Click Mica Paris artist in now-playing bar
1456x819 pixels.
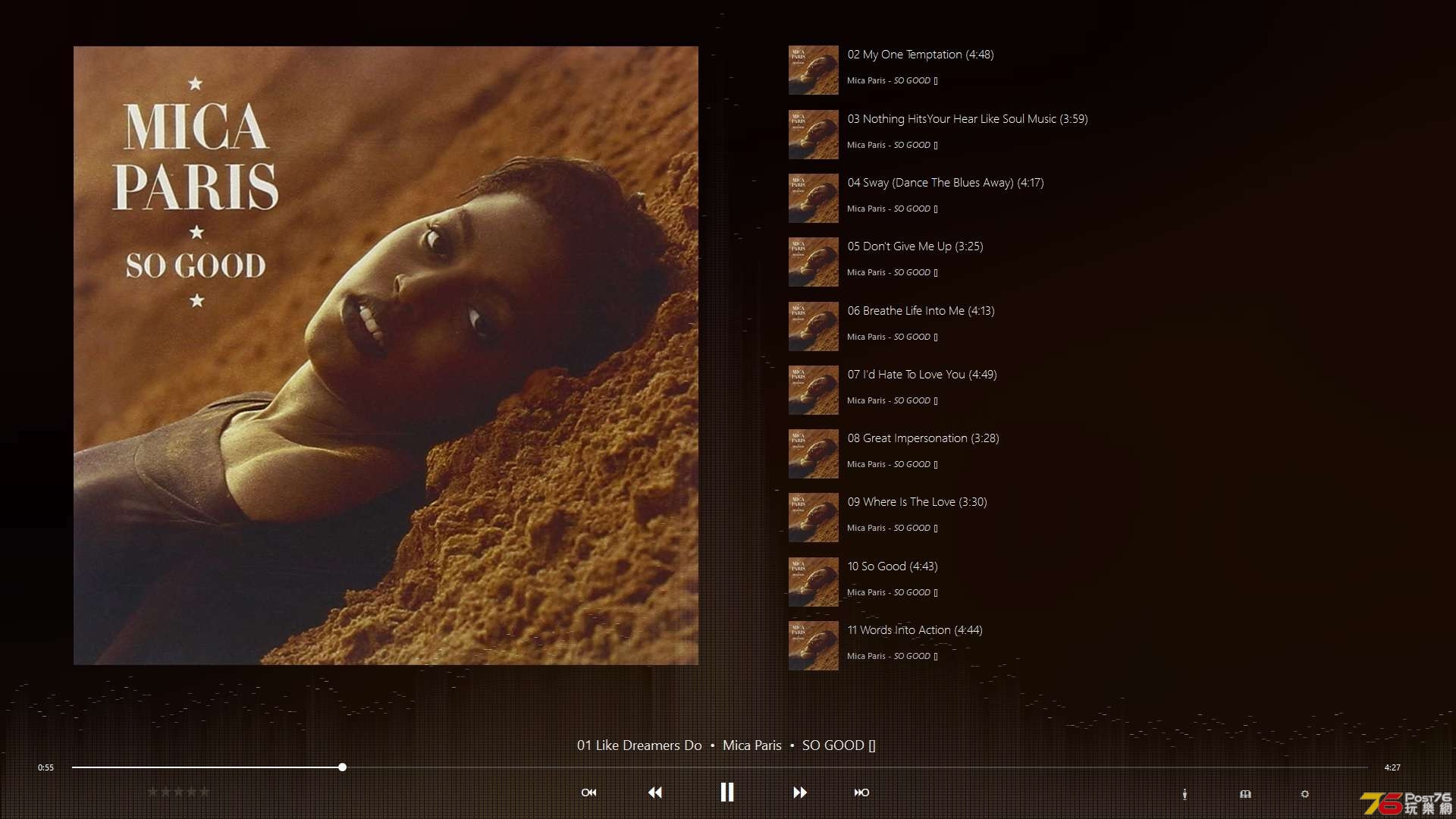[x=752, y=745]
